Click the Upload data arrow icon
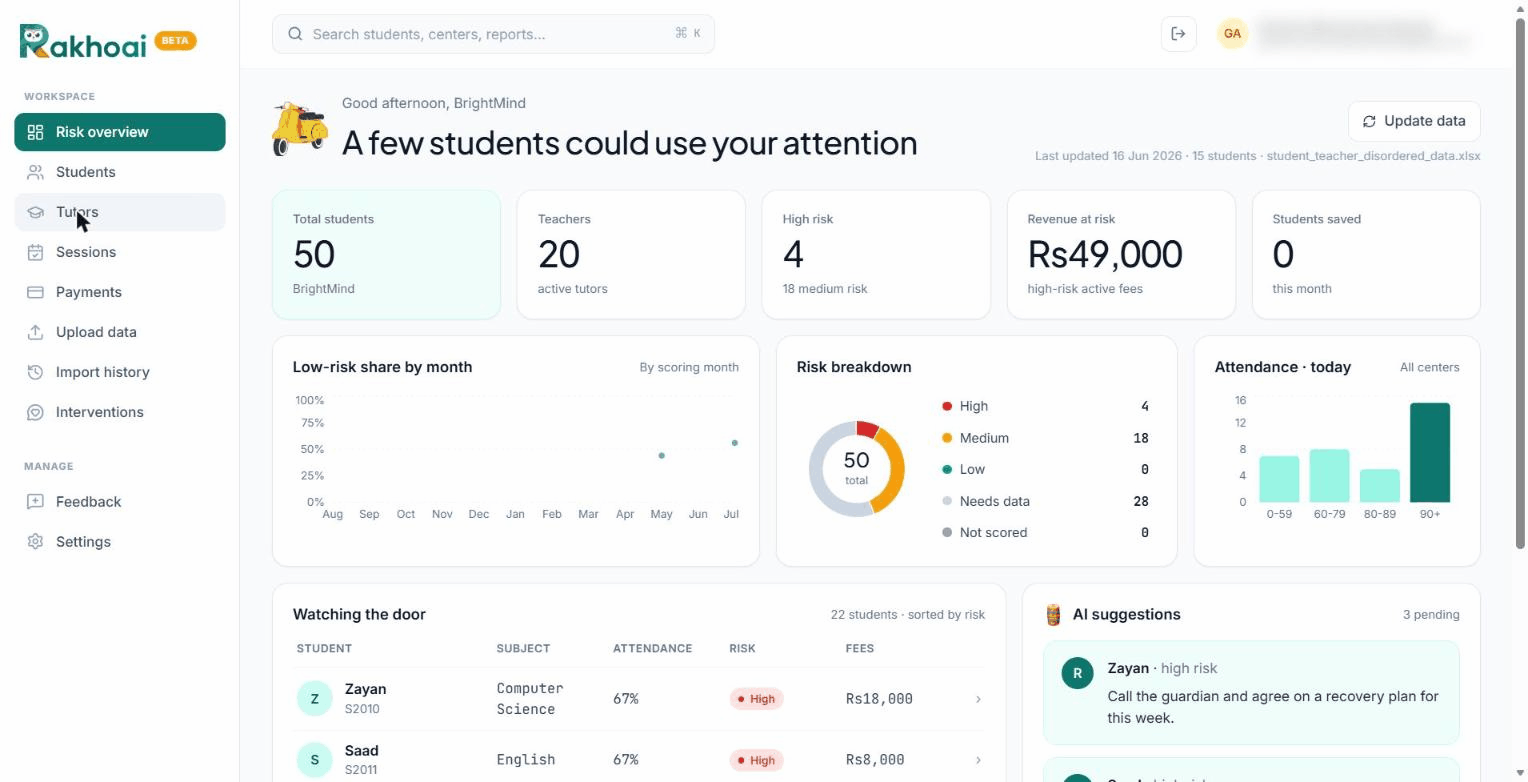 coord(35,332)
